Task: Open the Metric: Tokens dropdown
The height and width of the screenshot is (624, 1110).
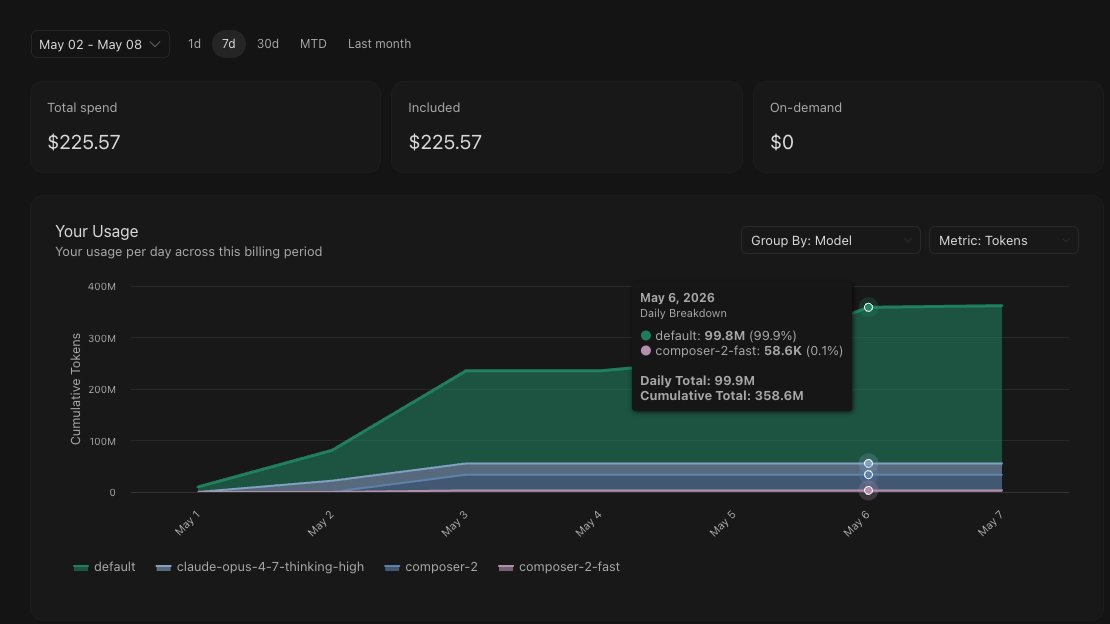Action: (1003, 240)
